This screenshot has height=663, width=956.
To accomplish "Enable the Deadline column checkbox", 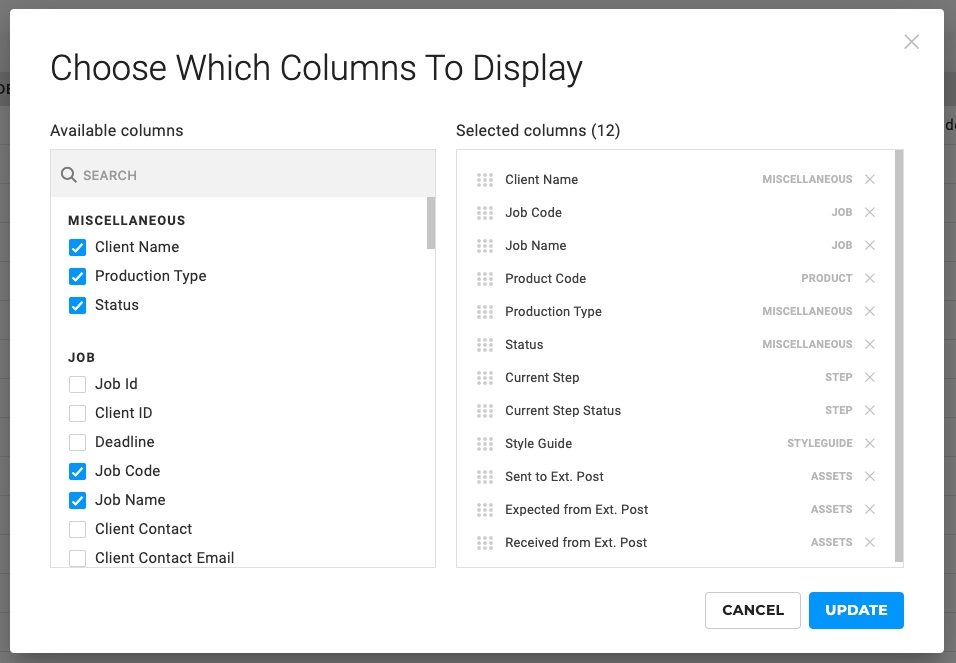I will pos(77,442).
